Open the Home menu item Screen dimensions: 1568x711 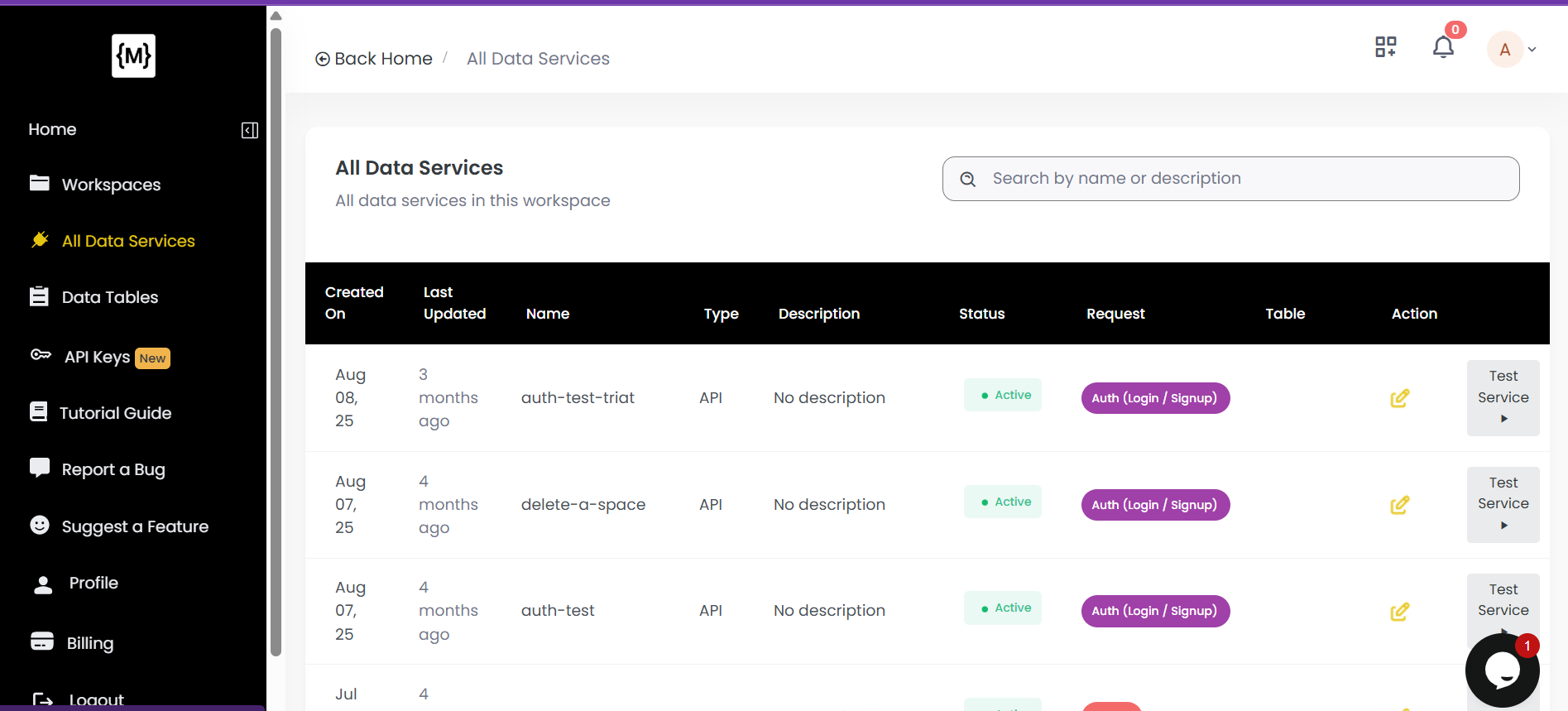coord(52,129)
